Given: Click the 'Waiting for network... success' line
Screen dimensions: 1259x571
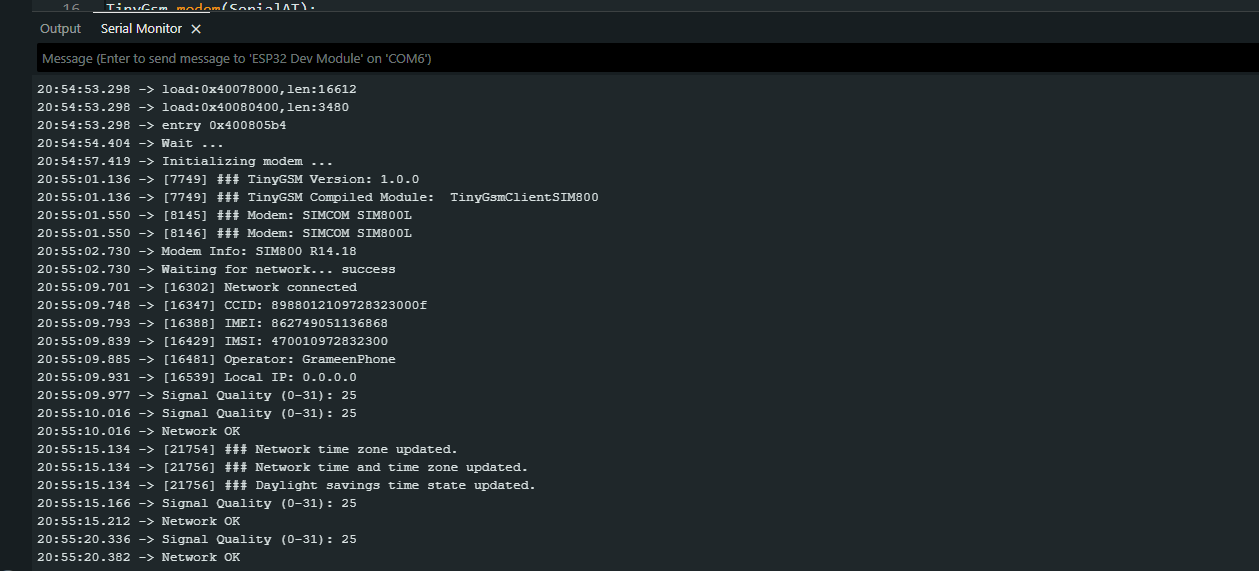Looking at the screenshot, I should tap(278, 269).
